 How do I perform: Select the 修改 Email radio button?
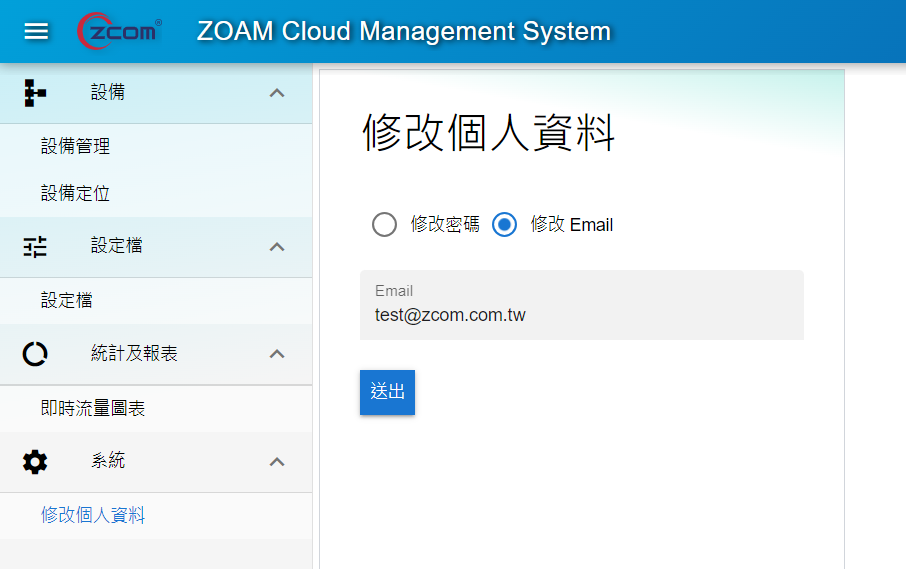[x=504, y=225]
